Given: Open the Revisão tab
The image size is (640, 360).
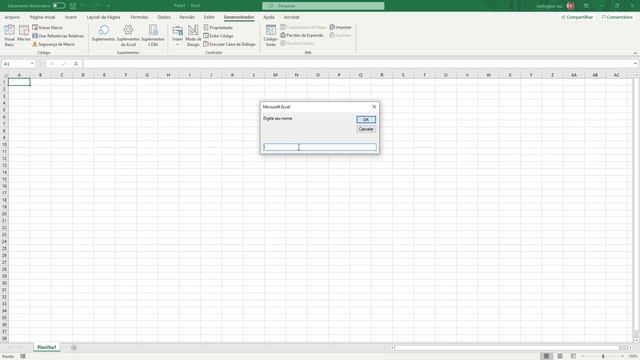Looking at the screenshot, I should click(x=187, y=17).
